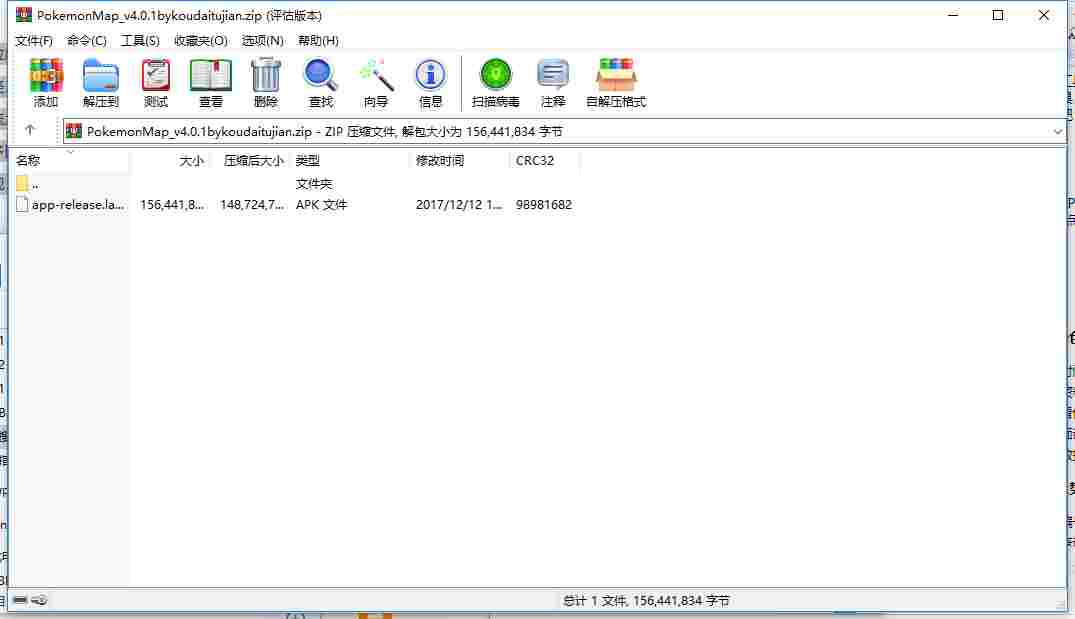The width and height of the screenshot is (1075, 619).
Task: Click the 'APK 文件' type cell
Action: [x=322, y=204]
